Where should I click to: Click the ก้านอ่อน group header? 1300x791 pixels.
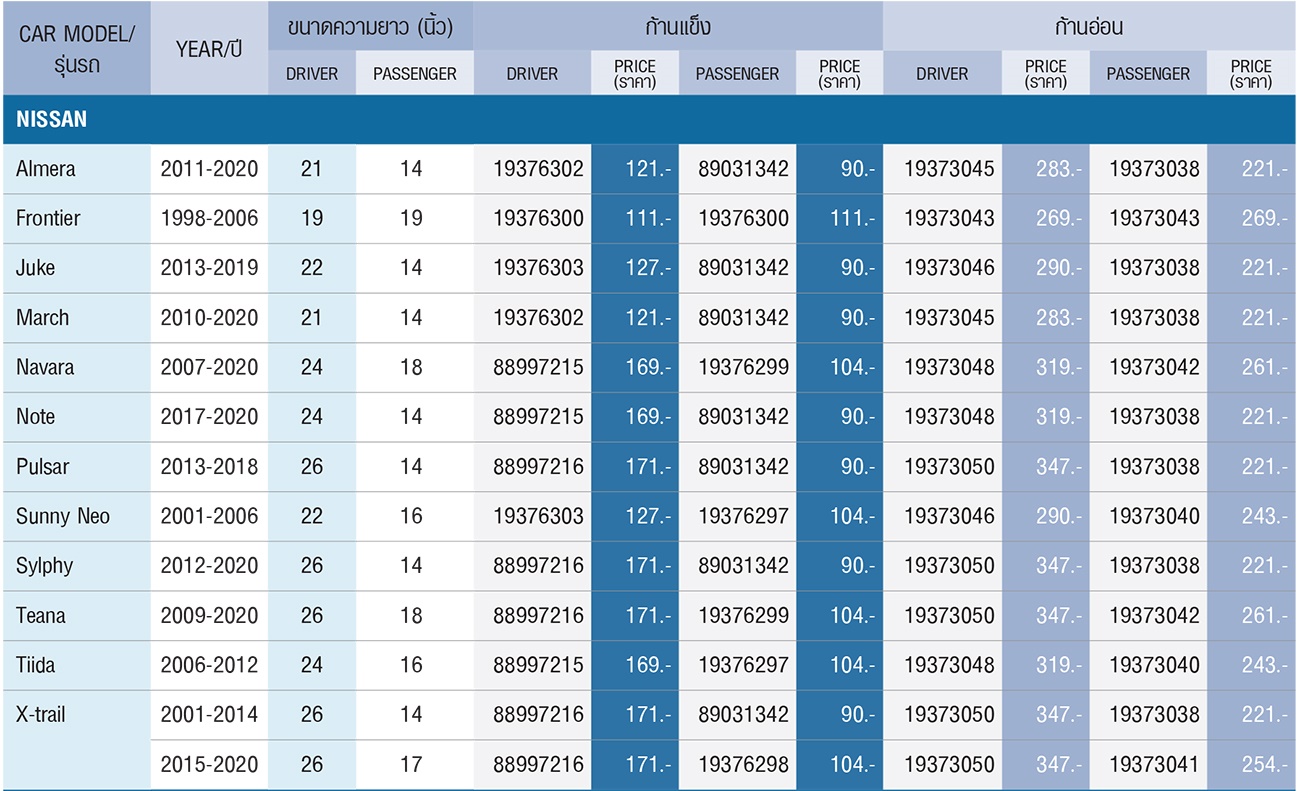(x=1090, y=27)
